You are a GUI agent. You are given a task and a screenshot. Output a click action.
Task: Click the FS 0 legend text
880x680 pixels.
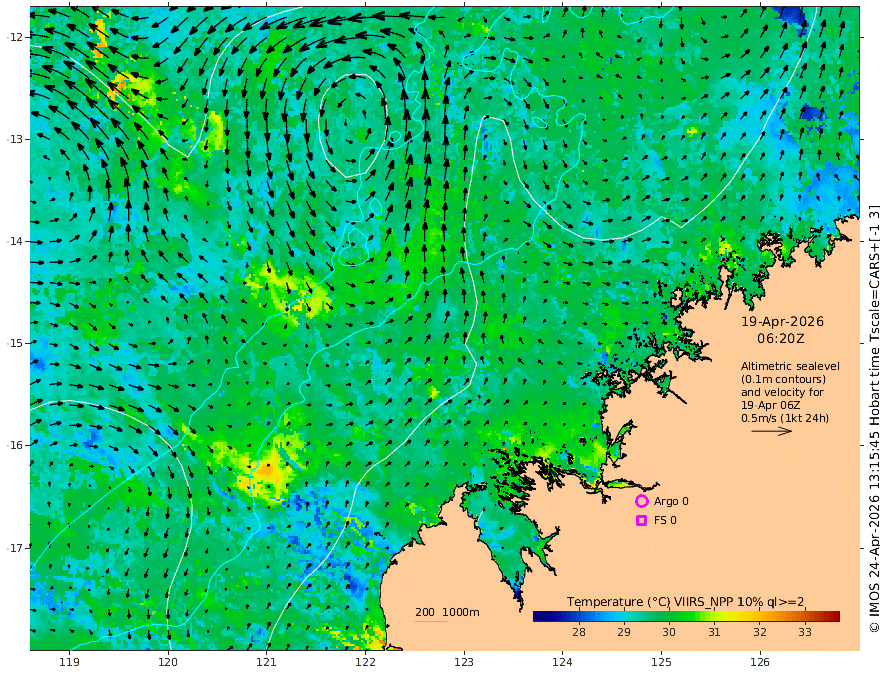tap(665, 521)
